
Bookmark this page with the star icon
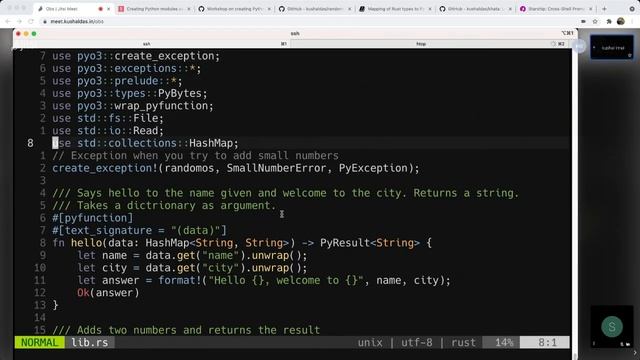[x=595, y=21]
